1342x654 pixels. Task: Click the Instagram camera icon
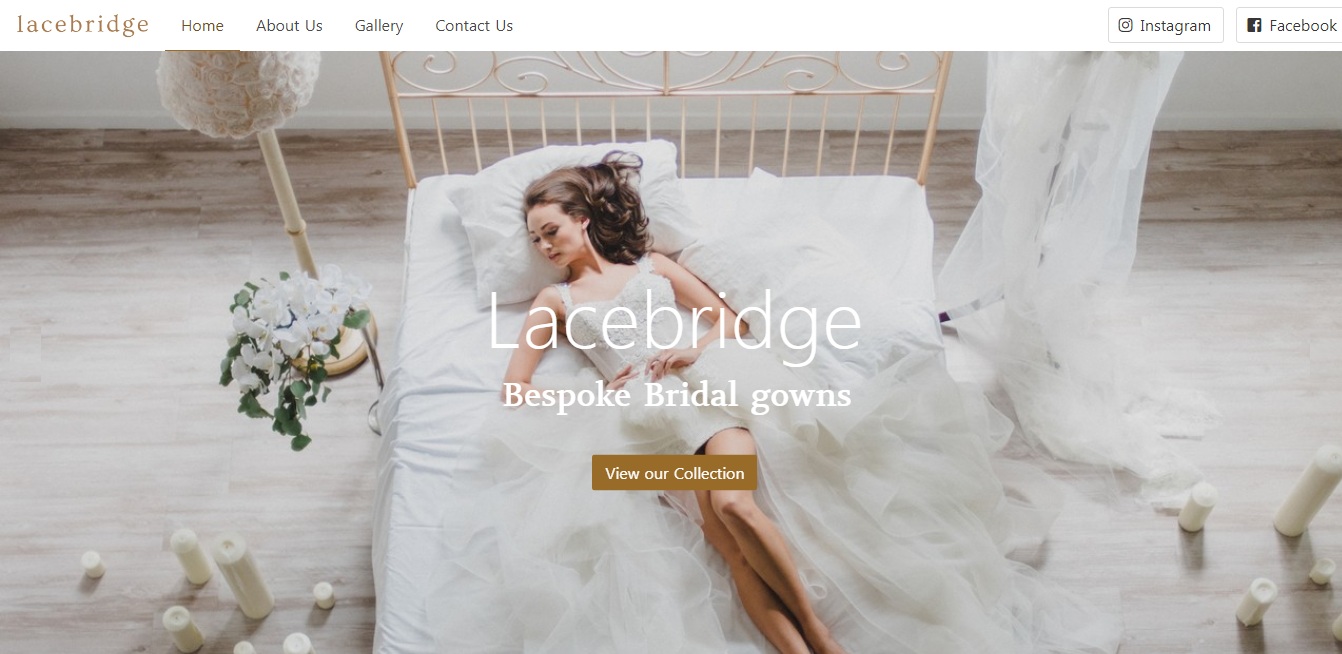point(1125,26)
